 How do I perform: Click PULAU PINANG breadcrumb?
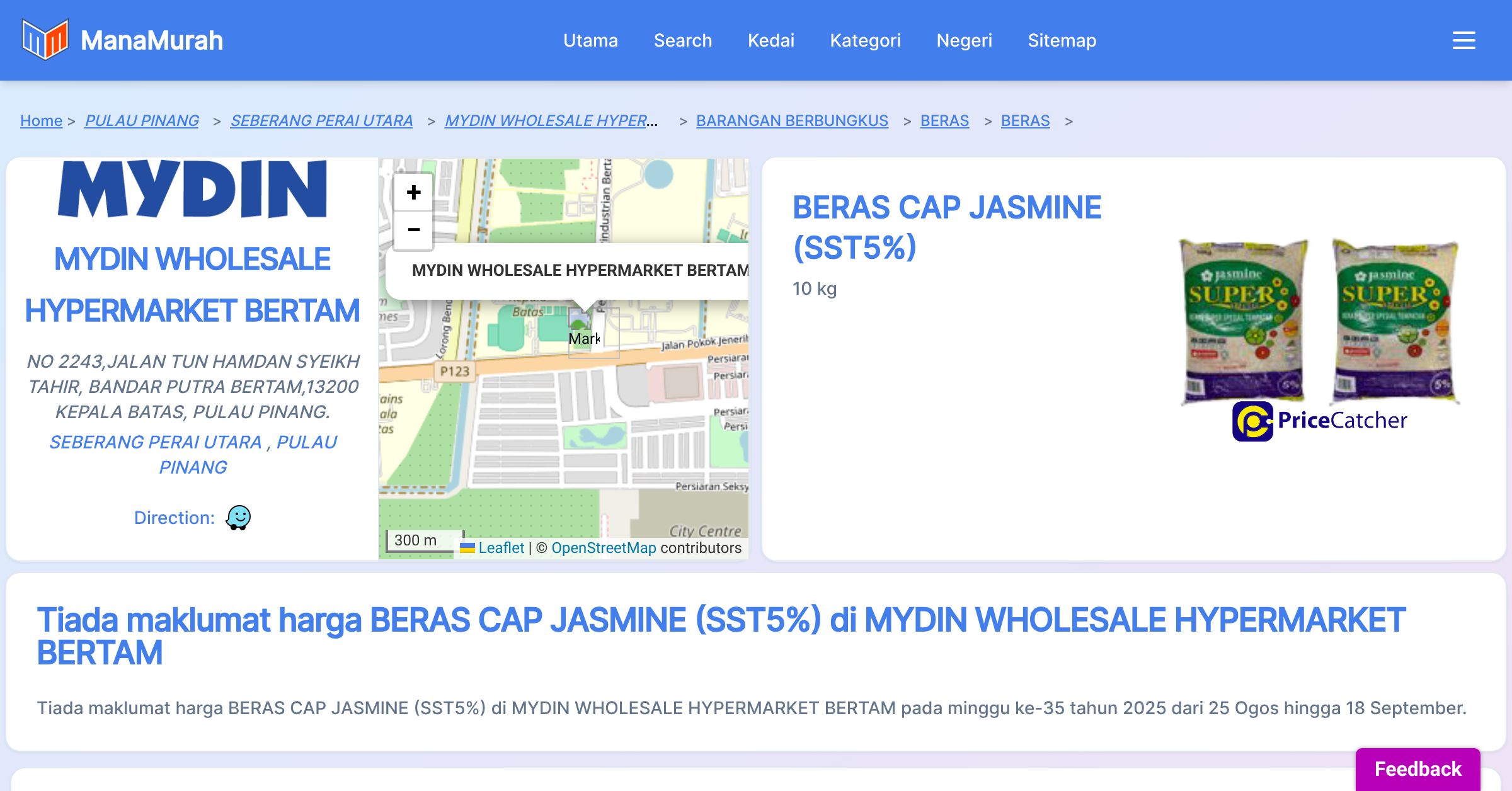point(142,120)
